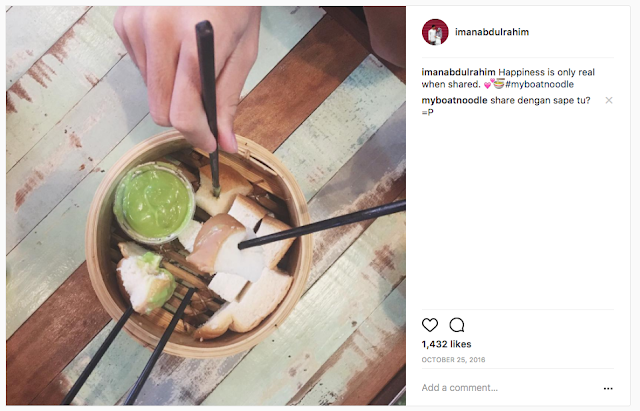Click the green kaya dip in the photo

[x=154, y=202]
